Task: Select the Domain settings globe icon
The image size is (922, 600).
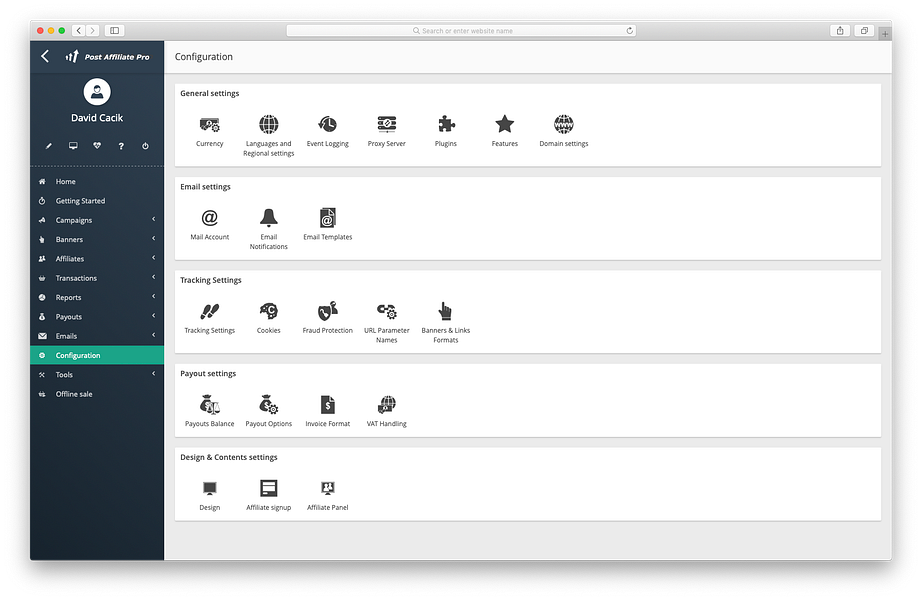Action: pos(563,125)
